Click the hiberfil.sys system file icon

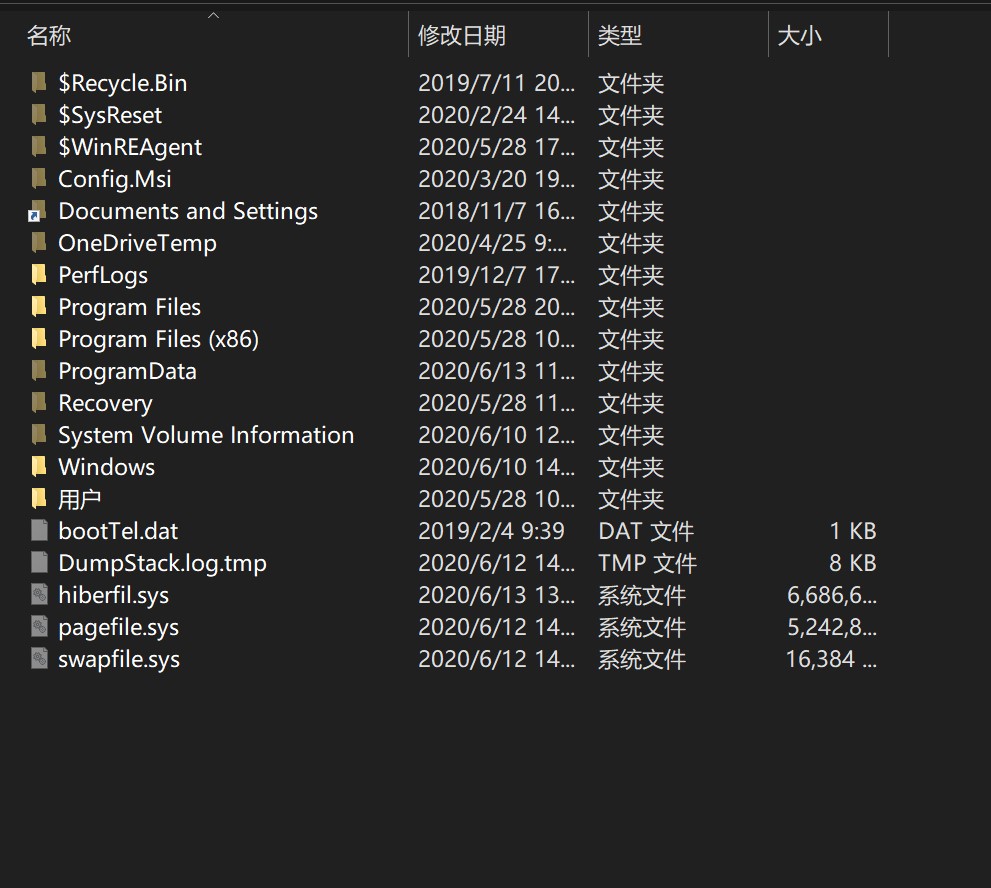(39, 594)
